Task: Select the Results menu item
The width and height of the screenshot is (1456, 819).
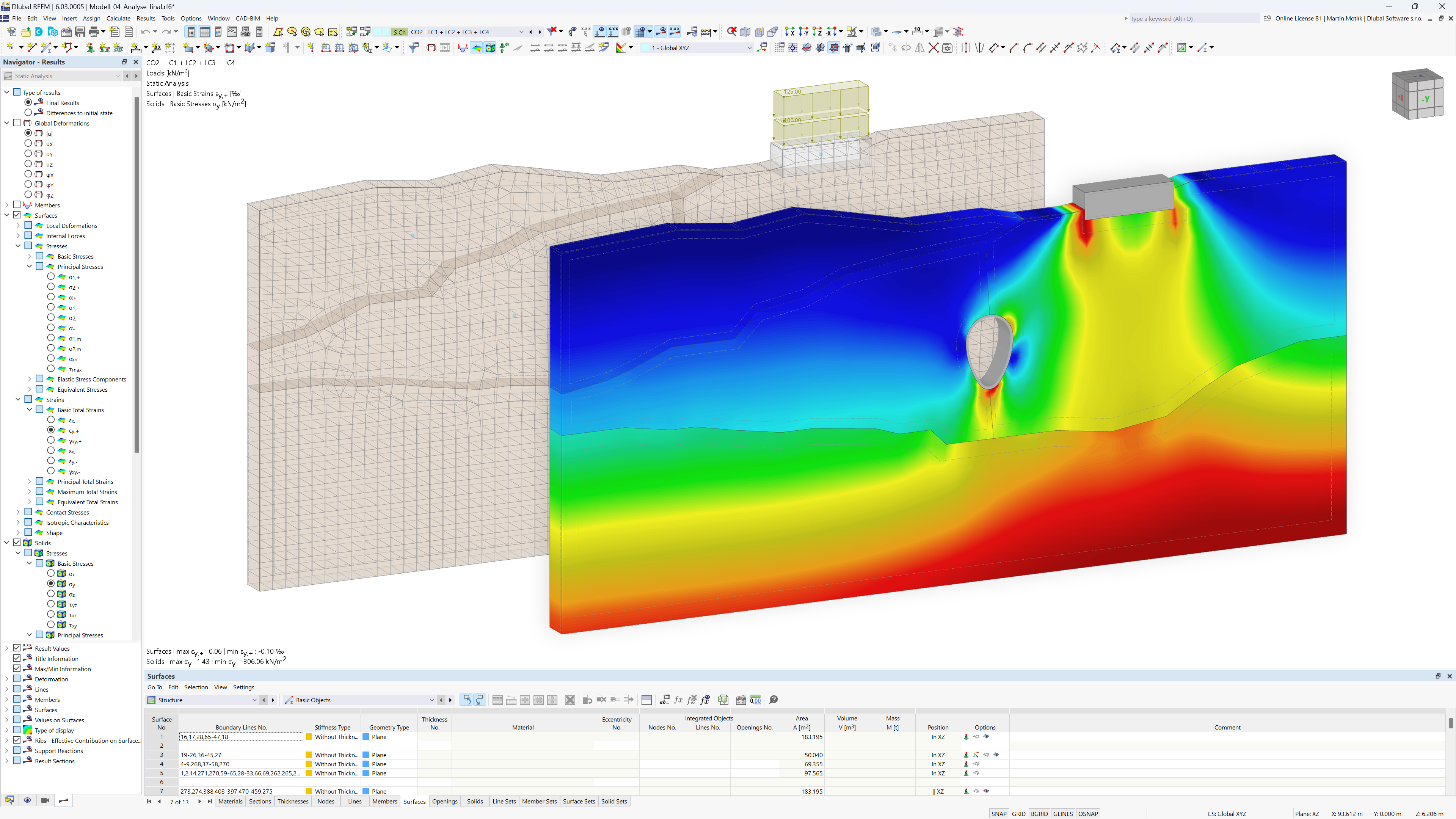Action: coord(145,18)
